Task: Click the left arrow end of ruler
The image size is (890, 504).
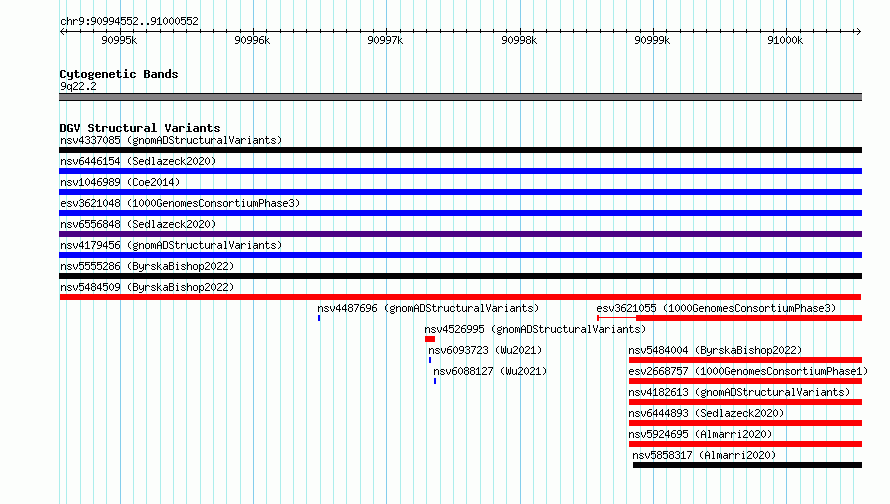Action: pyautogui.click(x=62, y=32)
